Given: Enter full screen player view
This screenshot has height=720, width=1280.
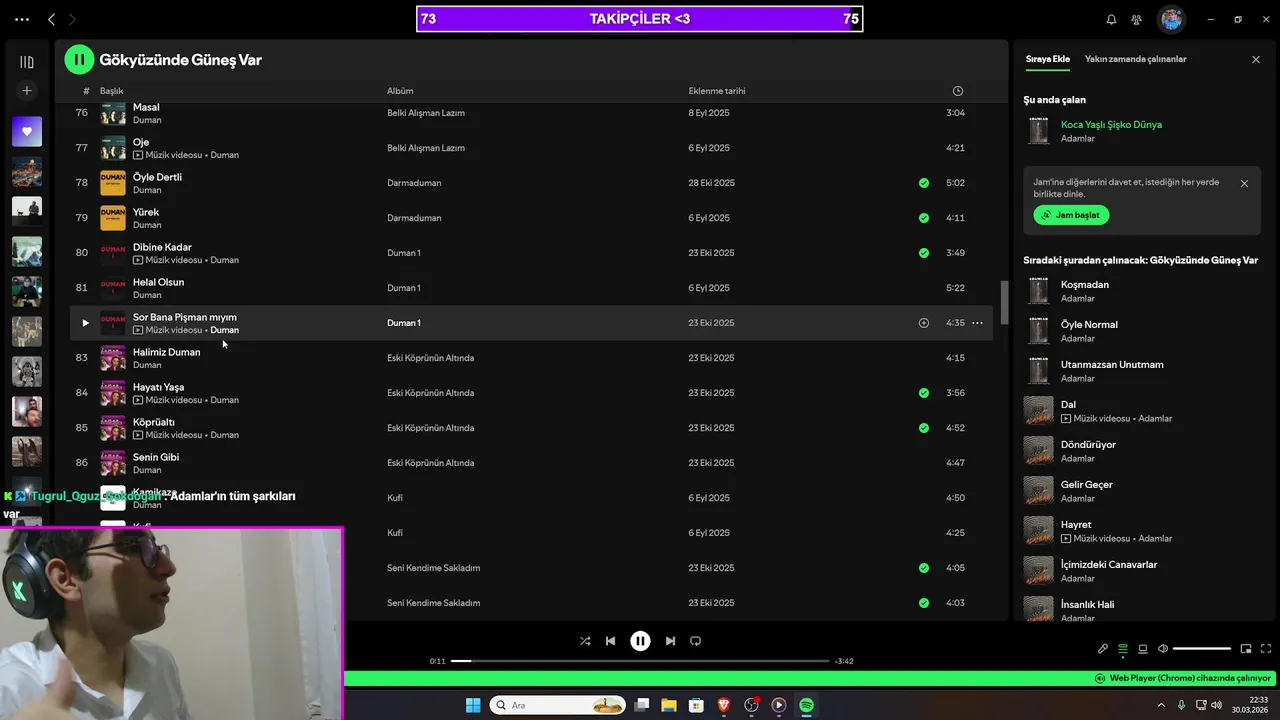Looking at the screenshot, I should [x=1267, y=649].
